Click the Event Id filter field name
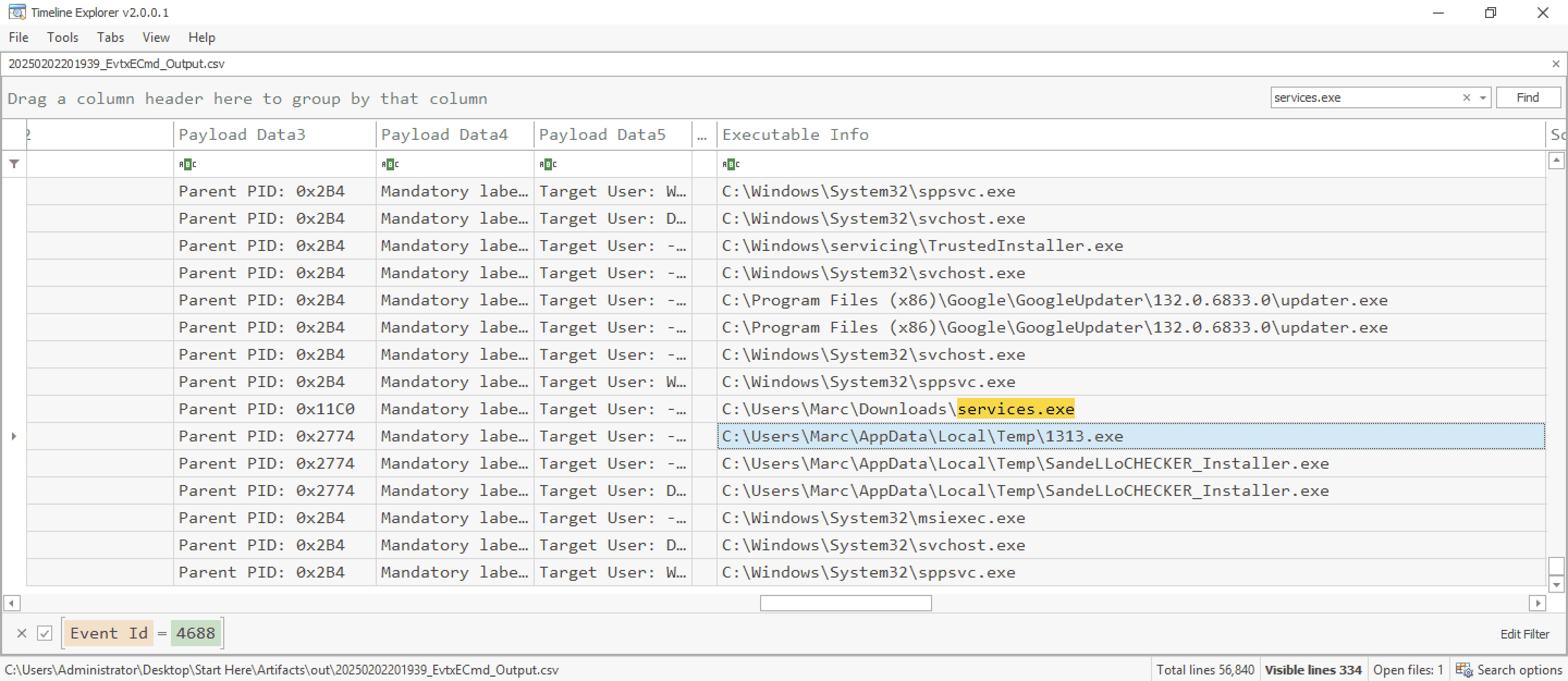Image resolution: width=1568 pixels, height=681 pixels. [109, 633]
